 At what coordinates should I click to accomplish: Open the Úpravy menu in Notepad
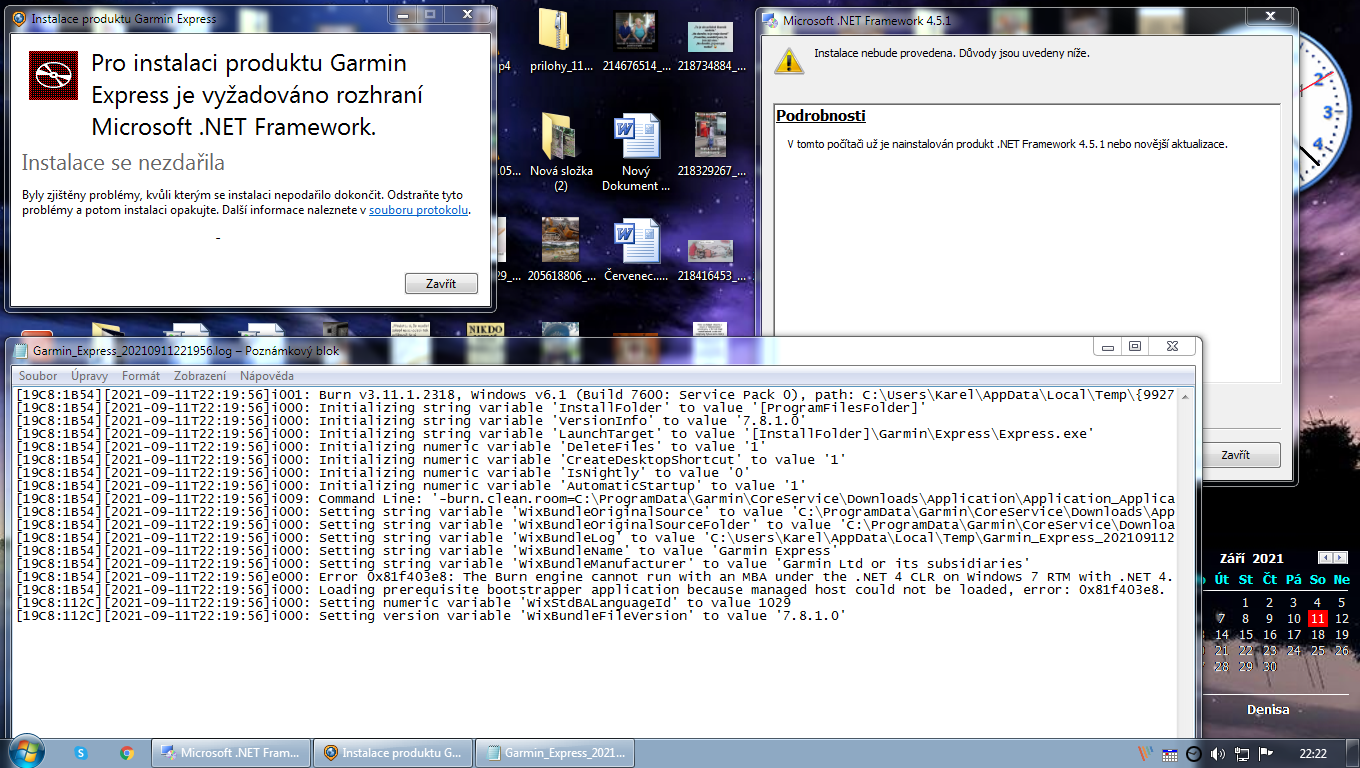tap(90, 376)
